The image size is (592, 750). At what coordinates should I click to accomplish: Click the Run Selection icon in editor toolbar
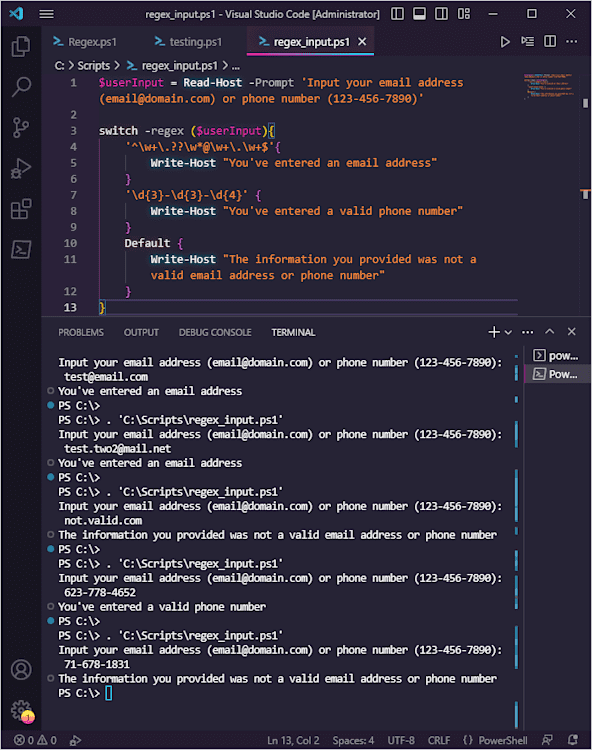(527, 42)
